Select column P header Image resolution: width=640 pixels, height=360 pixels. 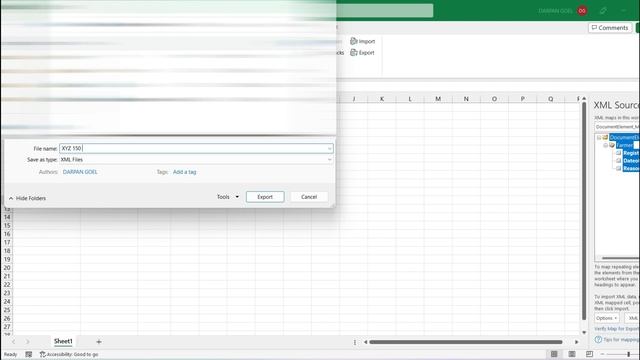click(x=522, y=99)
